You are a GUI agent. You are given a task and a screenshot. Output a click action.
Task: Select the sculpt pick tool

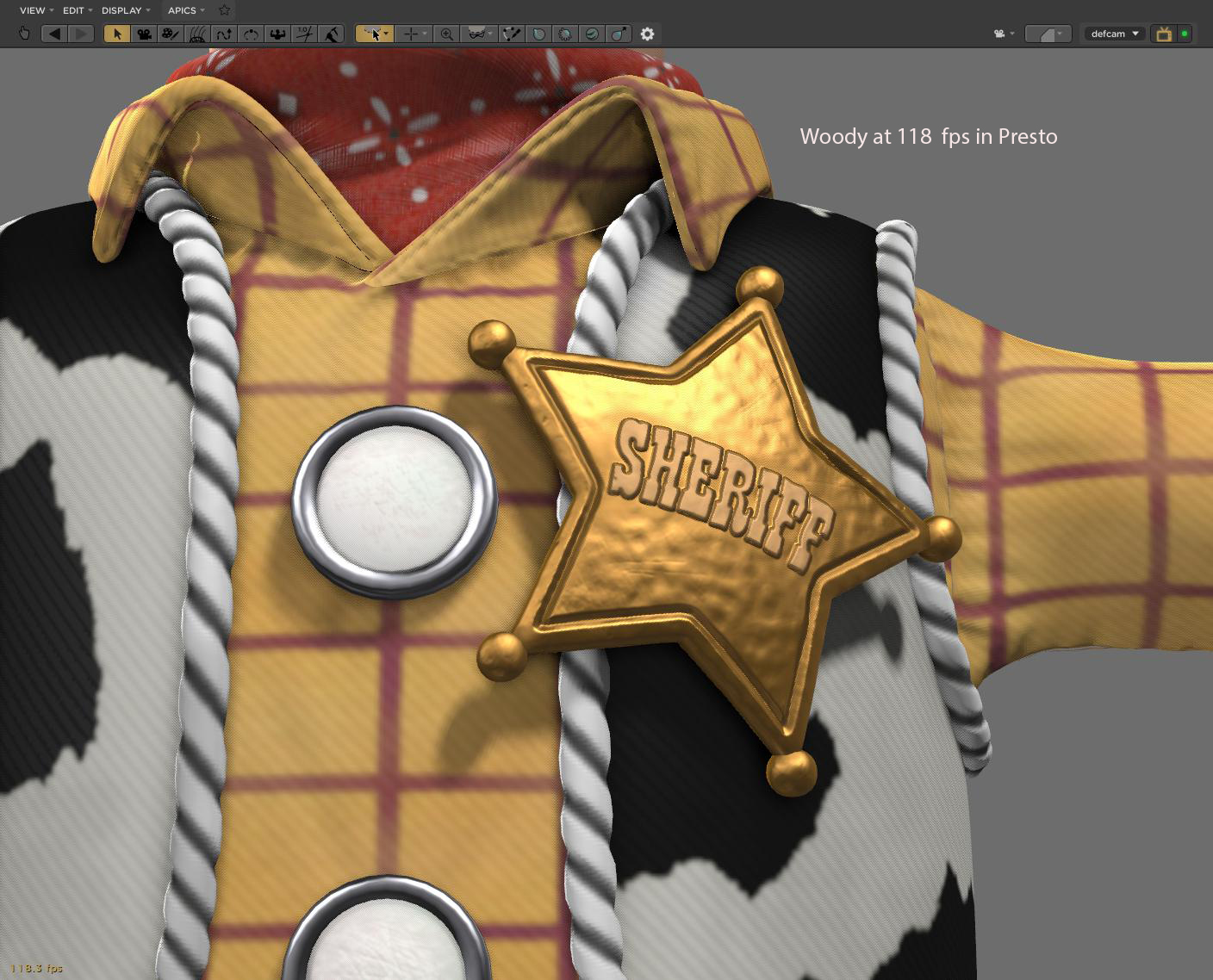tap(331, 34)
